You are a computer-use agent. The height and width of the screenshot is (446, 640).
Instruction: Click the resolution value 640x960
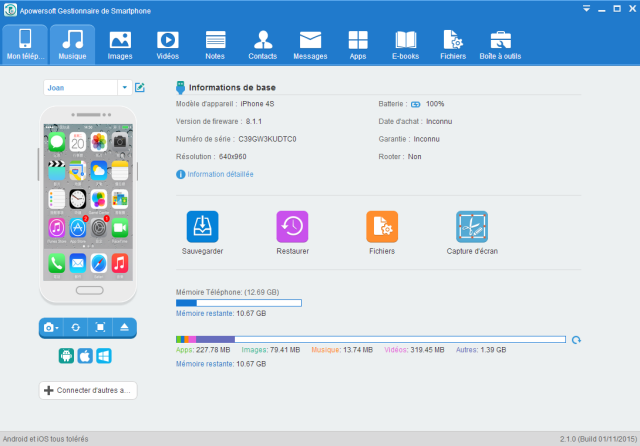(233, 157)
